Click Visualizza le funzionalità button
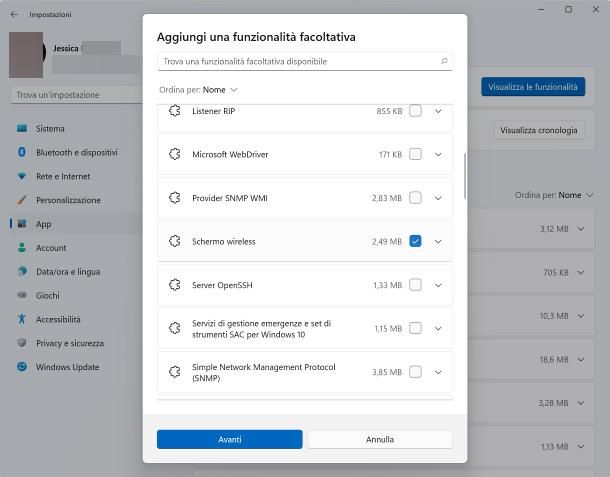The image size is (610, 477). [x=533, y=87]
